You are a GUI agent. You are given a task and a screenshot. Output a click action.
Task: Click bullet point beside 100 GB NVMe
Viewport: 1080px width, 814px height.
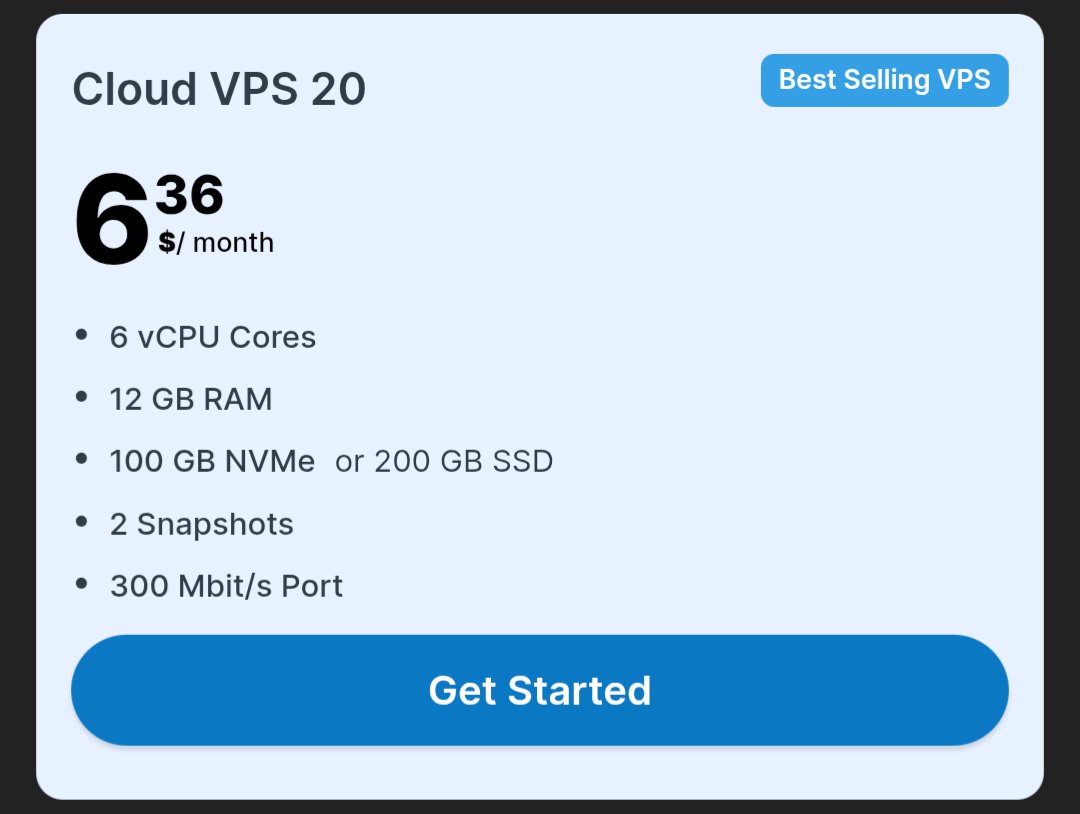[81, 459]
